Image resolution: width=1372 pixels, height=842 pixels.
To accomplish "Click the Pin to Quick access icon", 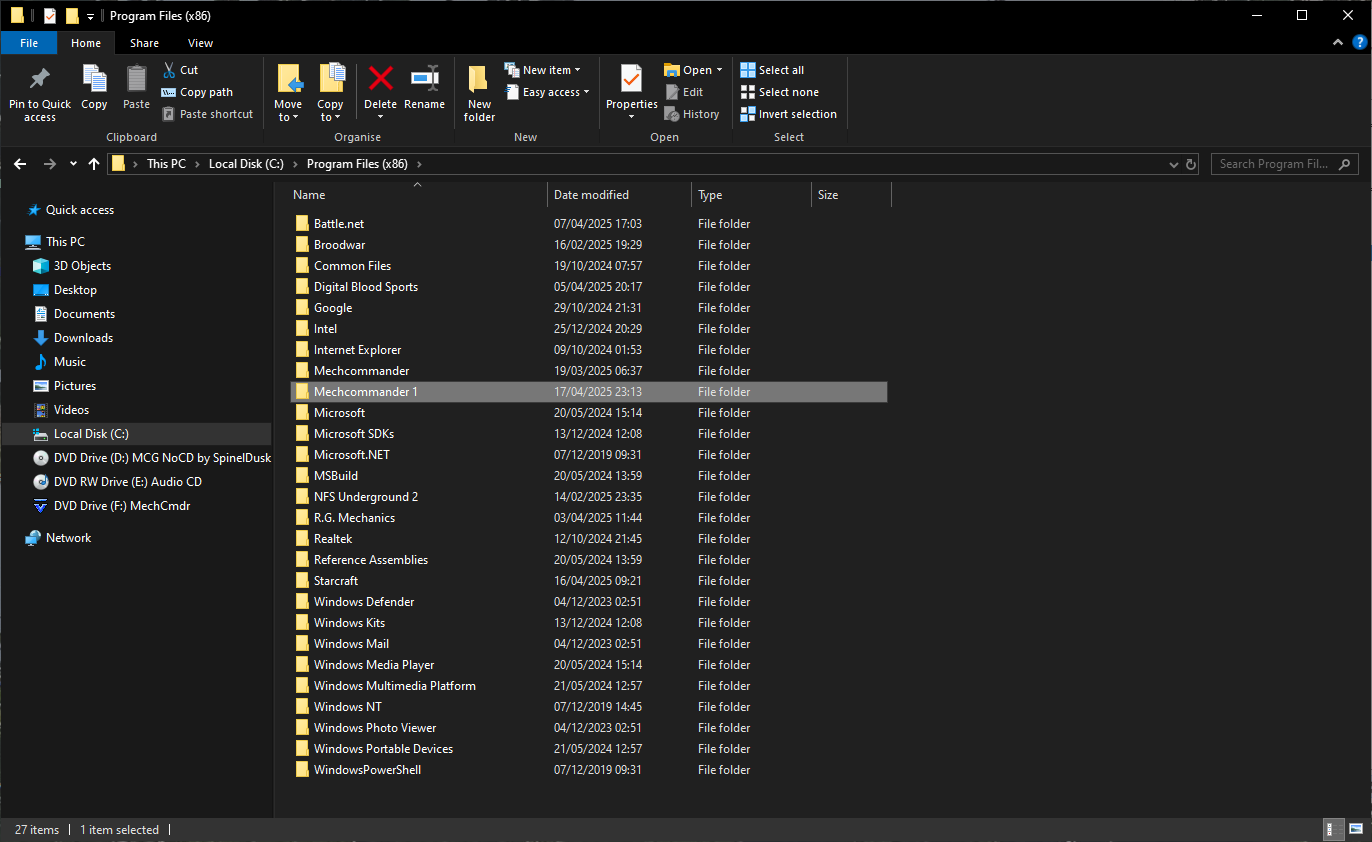I will coord(40,79).
